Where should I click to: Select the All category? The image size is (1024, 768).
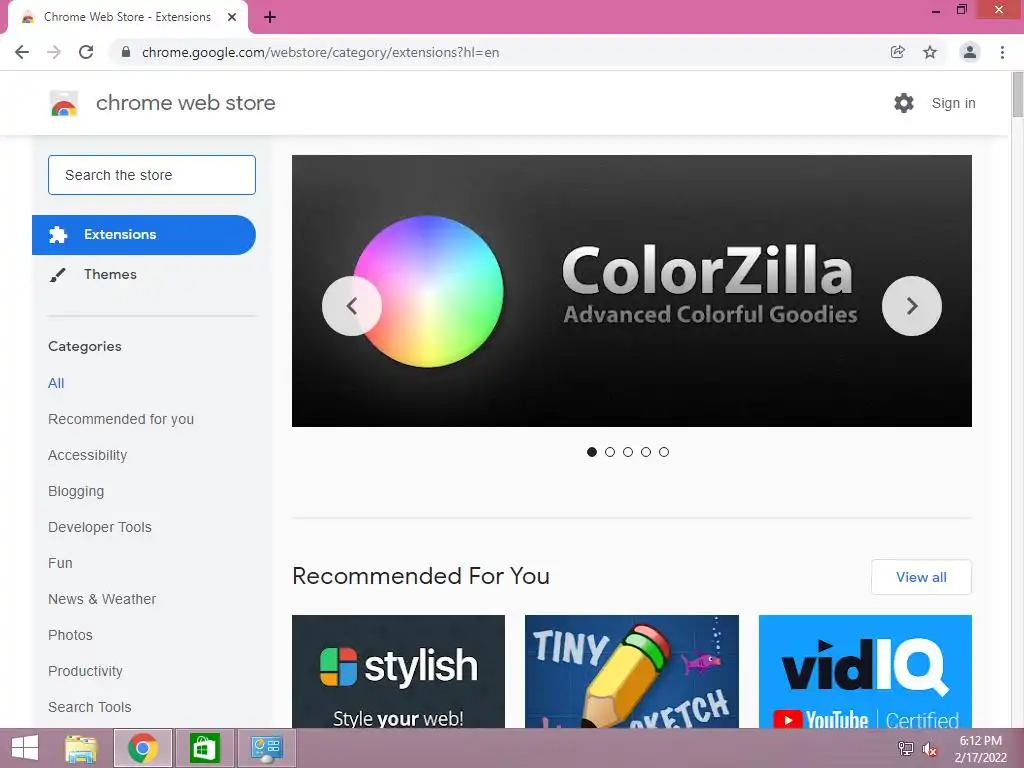[x=56, y=383]
